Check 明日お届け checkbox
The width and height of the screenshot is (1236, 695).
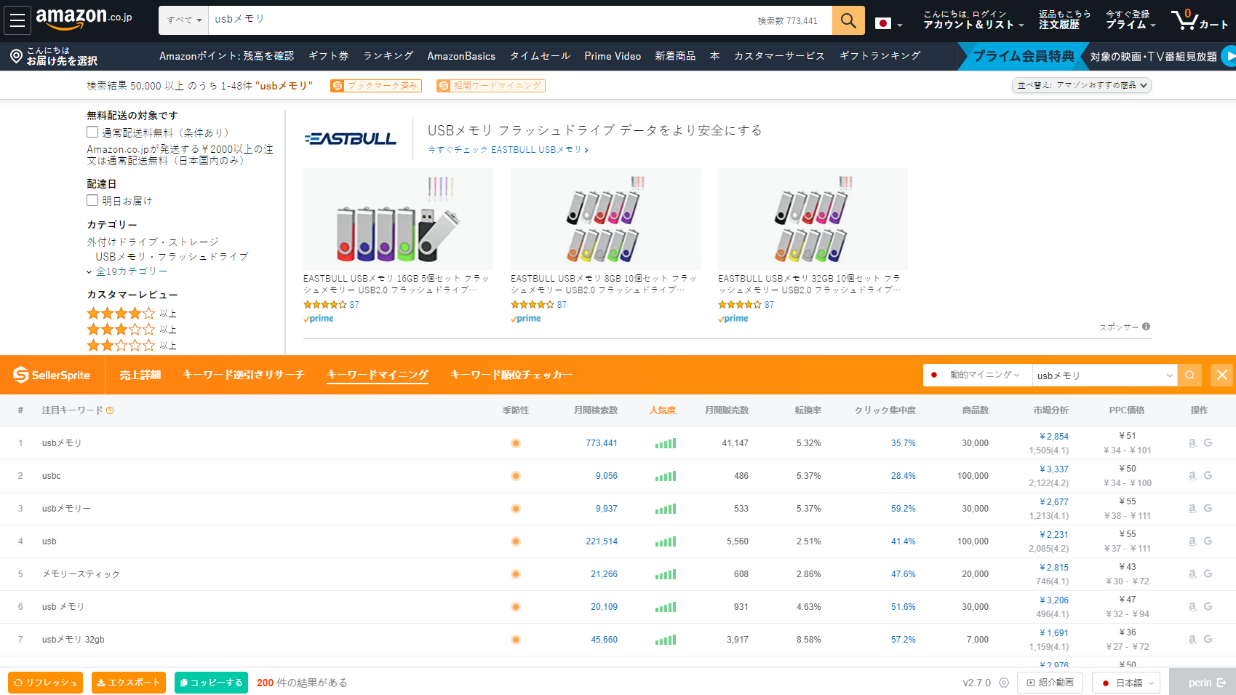[92, 200]
